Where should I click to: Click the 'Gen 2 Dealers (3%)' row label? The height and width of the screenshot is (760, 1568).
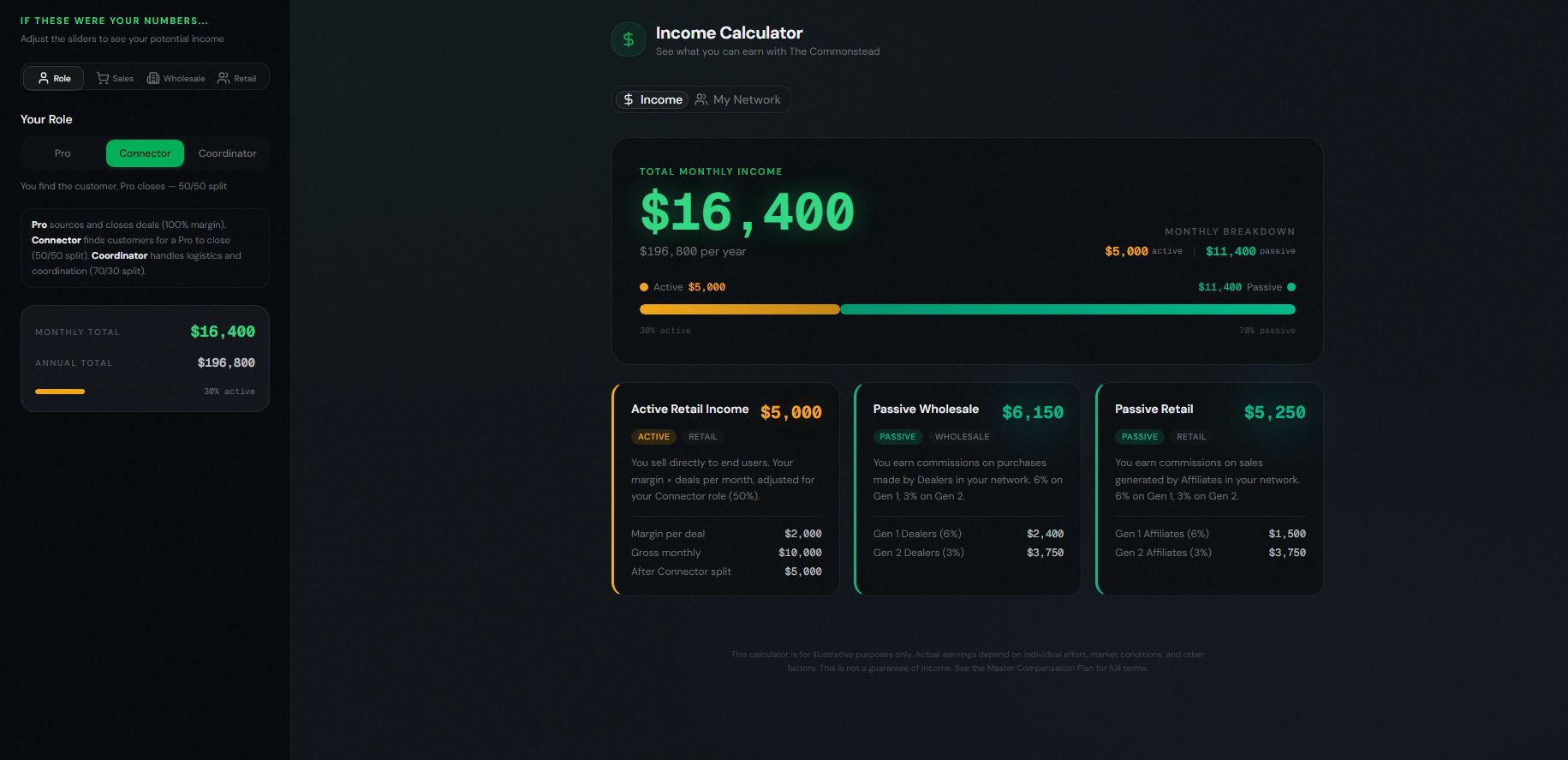point(919,553)
